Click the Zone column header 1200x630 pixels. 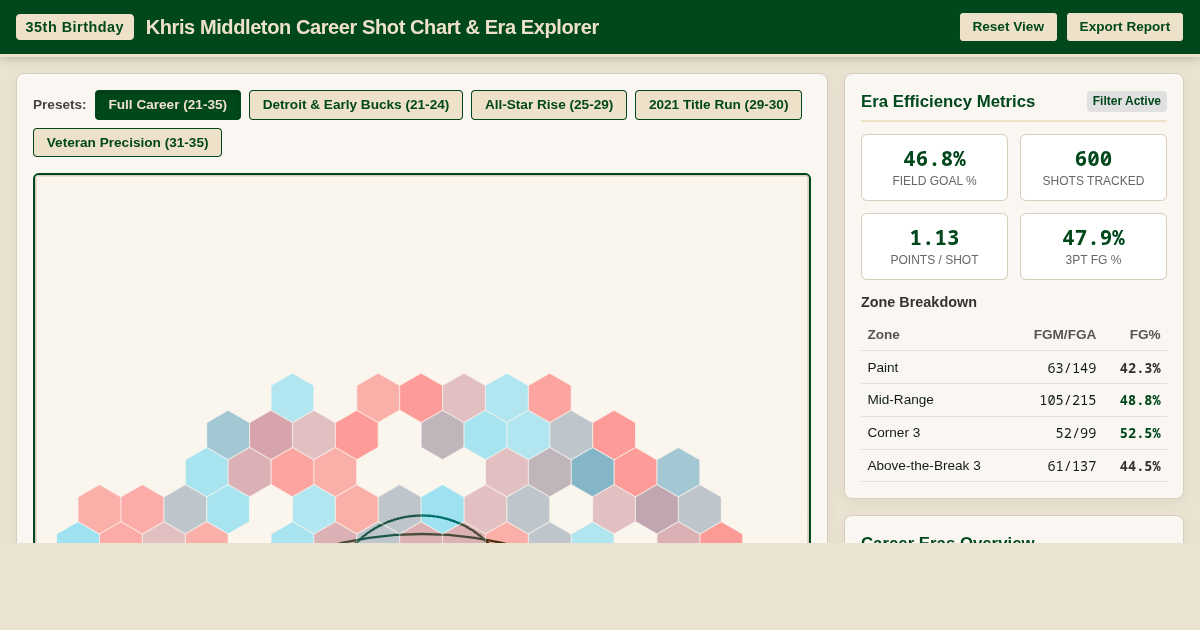click(x=883, y=335)
